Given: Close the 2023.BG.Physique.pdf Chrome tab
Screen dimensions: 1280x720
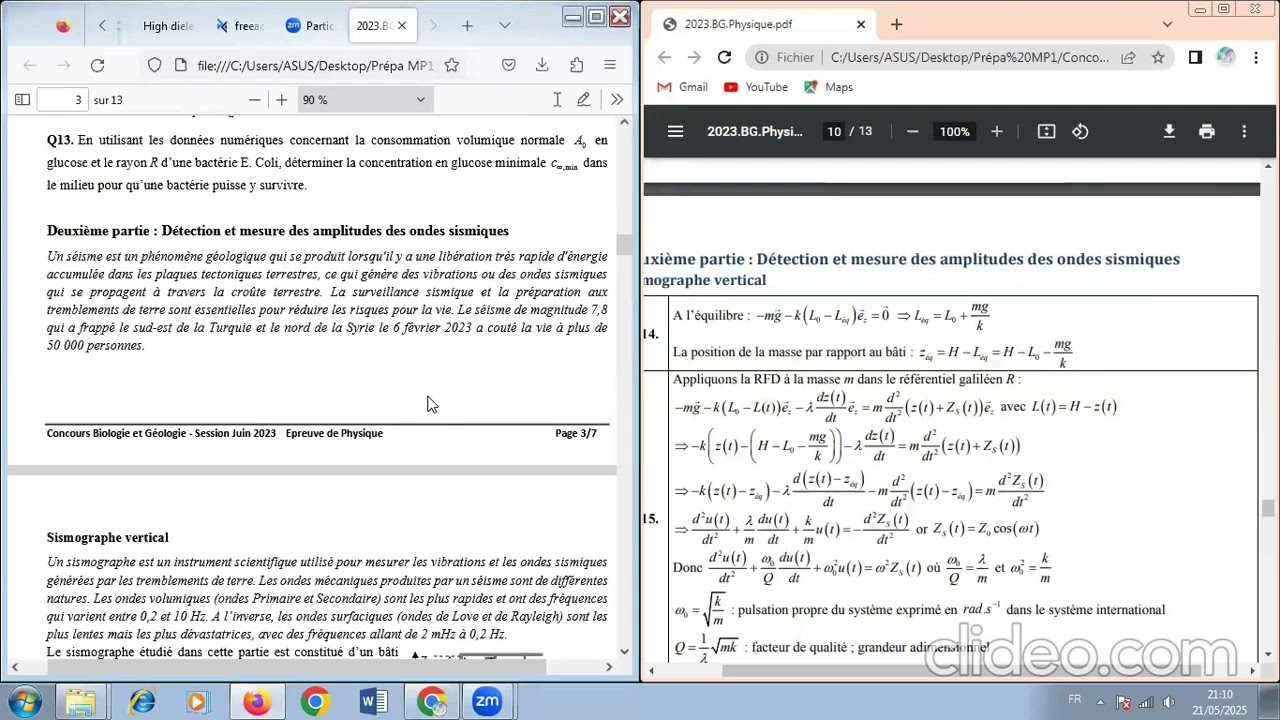Looking at the screenshot, I should tap(861, 24).
